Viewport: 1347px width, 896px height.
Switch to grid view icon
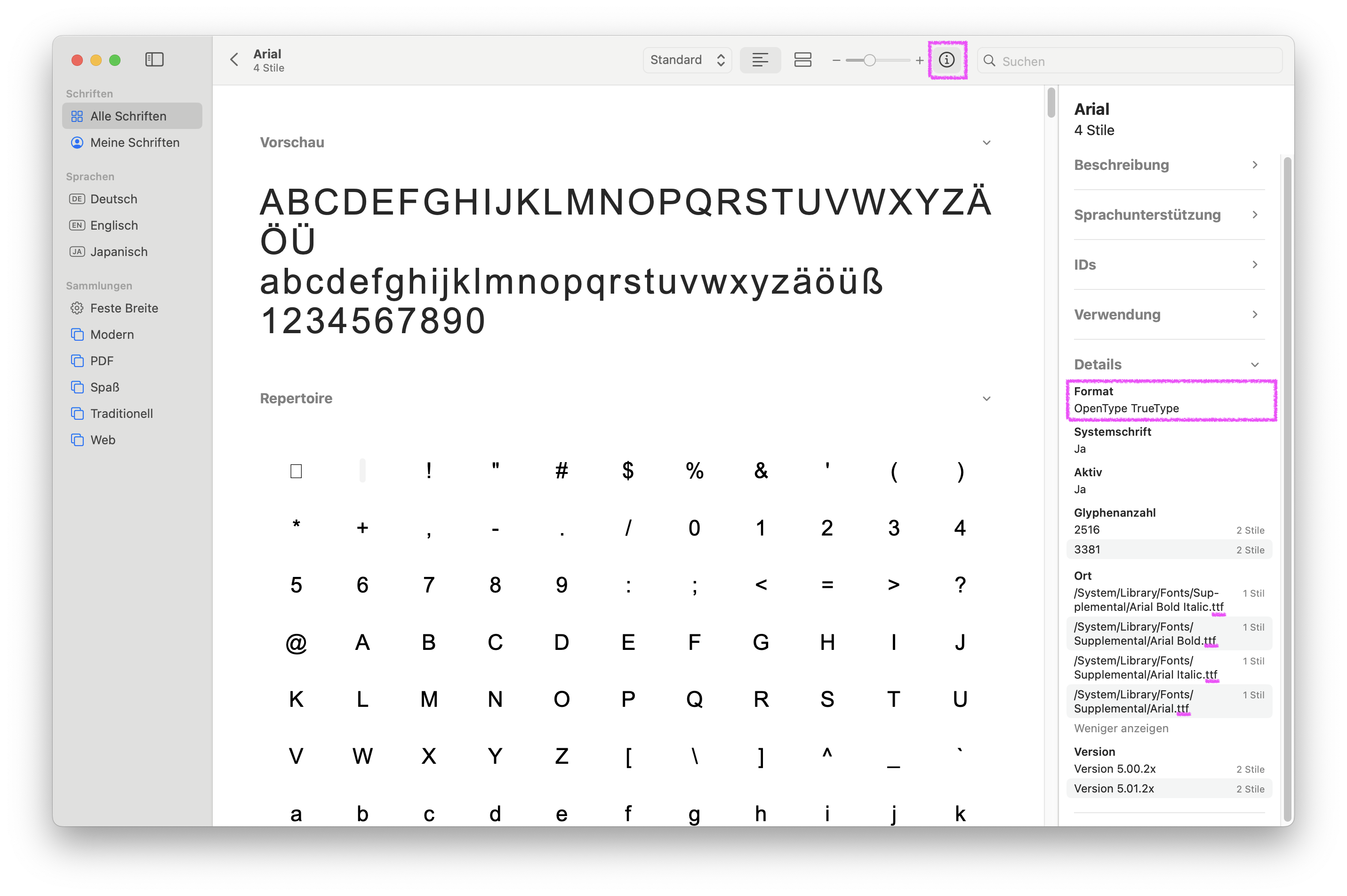pyautogui.click(x=802, y=60)
